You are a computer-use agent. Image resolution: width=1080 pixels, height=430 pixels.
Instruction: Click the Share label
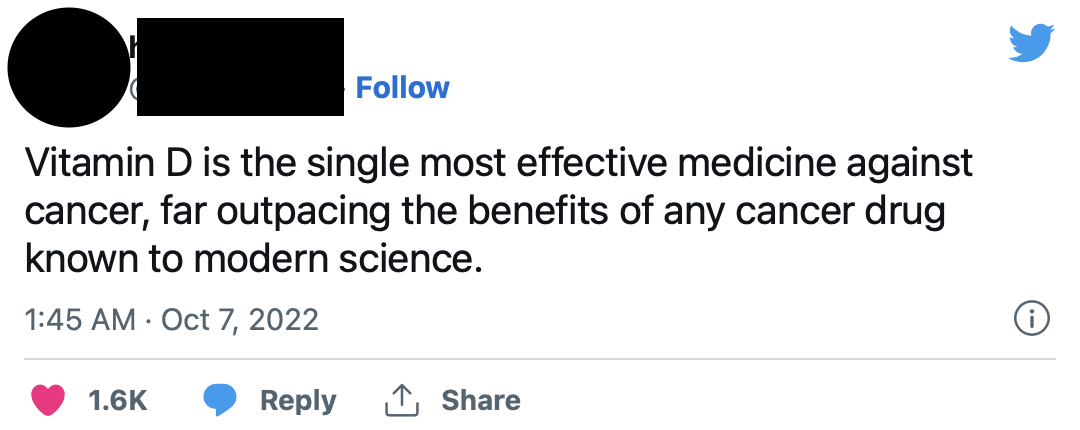tap(481, 400)
